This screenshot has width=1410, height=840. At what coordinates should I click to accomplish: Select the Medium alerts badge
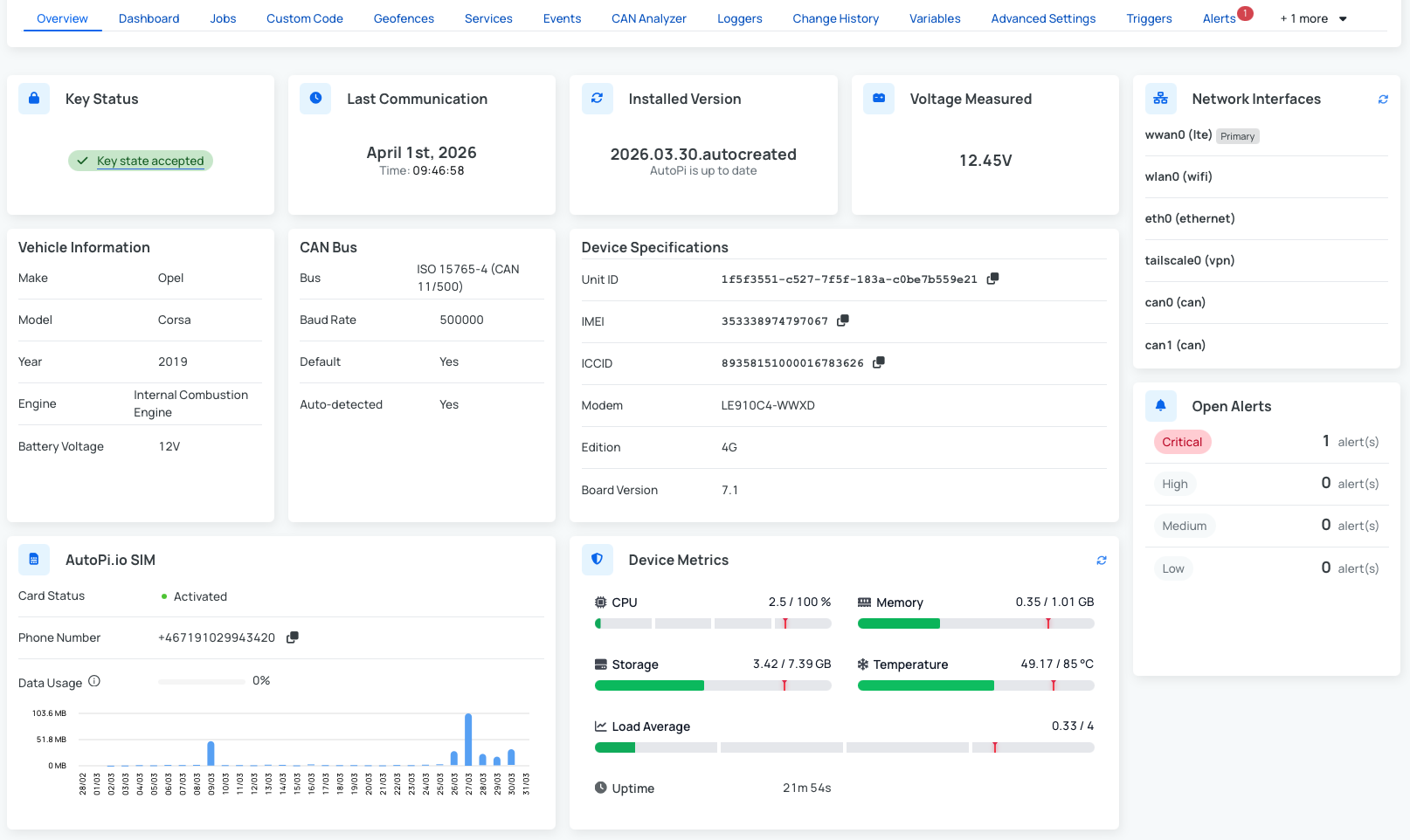click(x=1184, y=526)
